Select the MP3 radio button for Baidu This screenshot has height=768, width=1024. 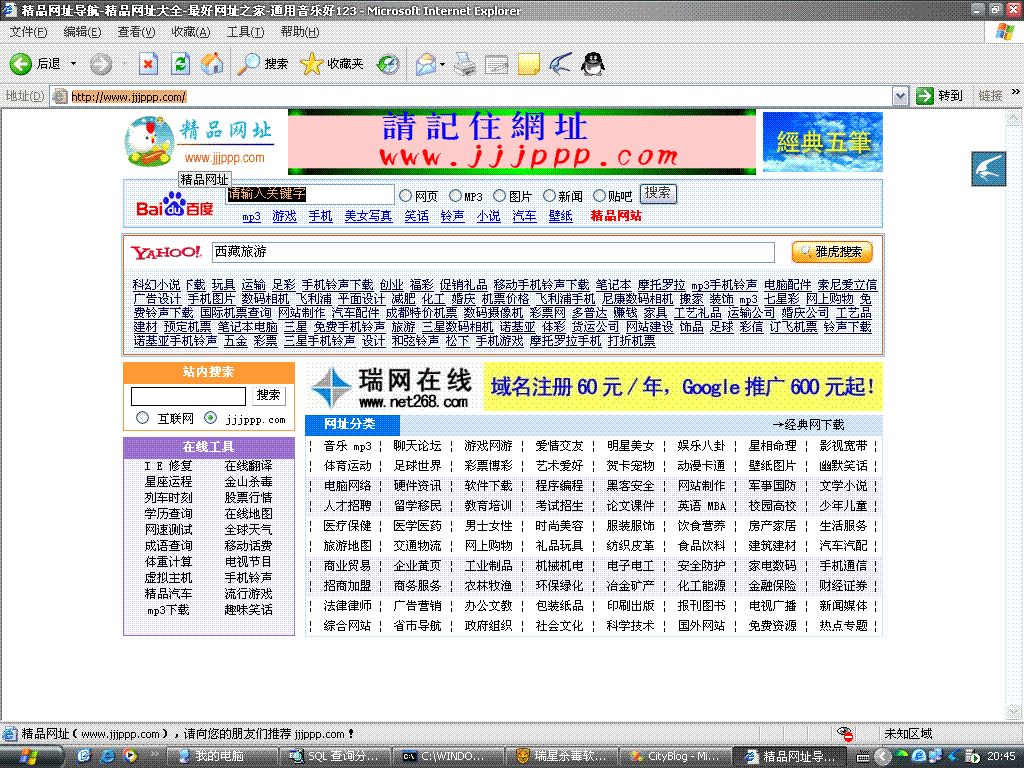456,196
